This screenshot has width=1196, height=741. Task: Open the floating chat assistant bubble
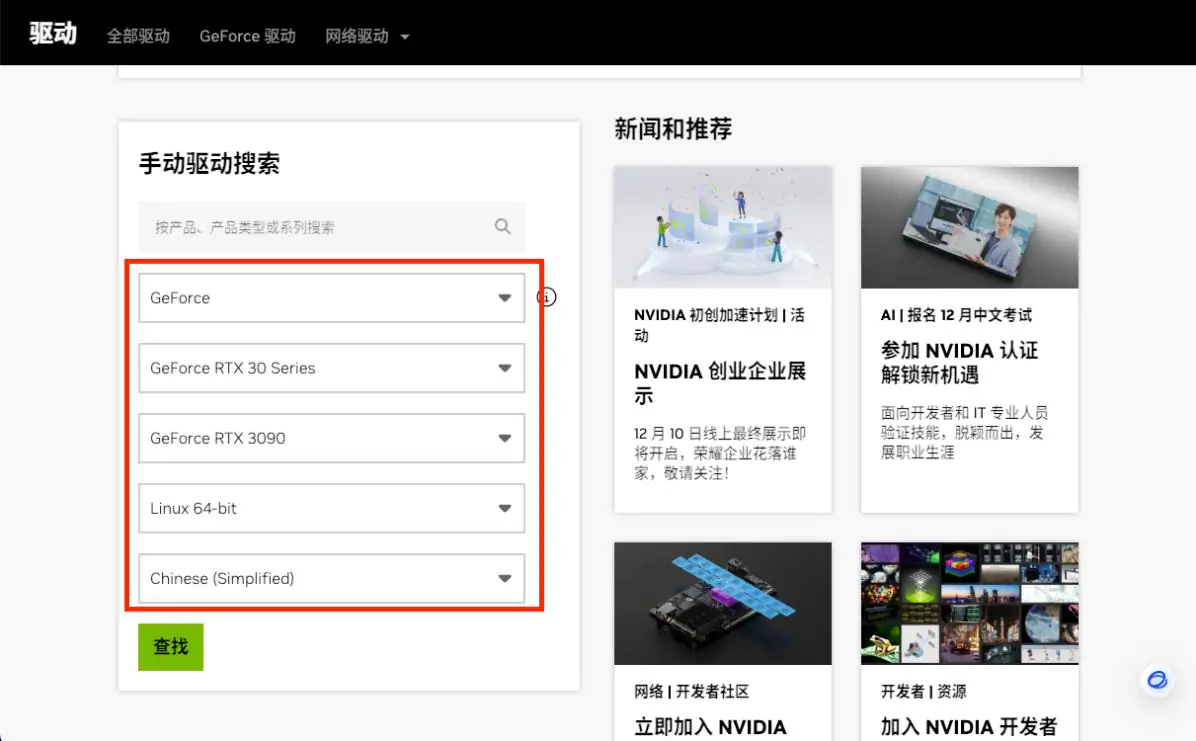[1156, 680]
